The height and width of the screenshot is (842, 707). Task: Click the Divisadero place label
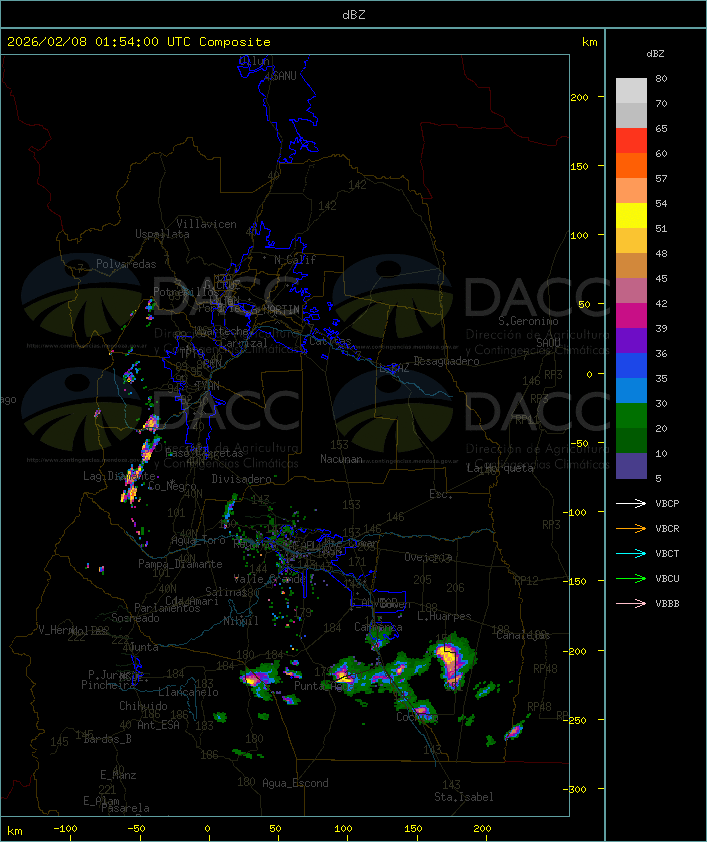[242, 478]
